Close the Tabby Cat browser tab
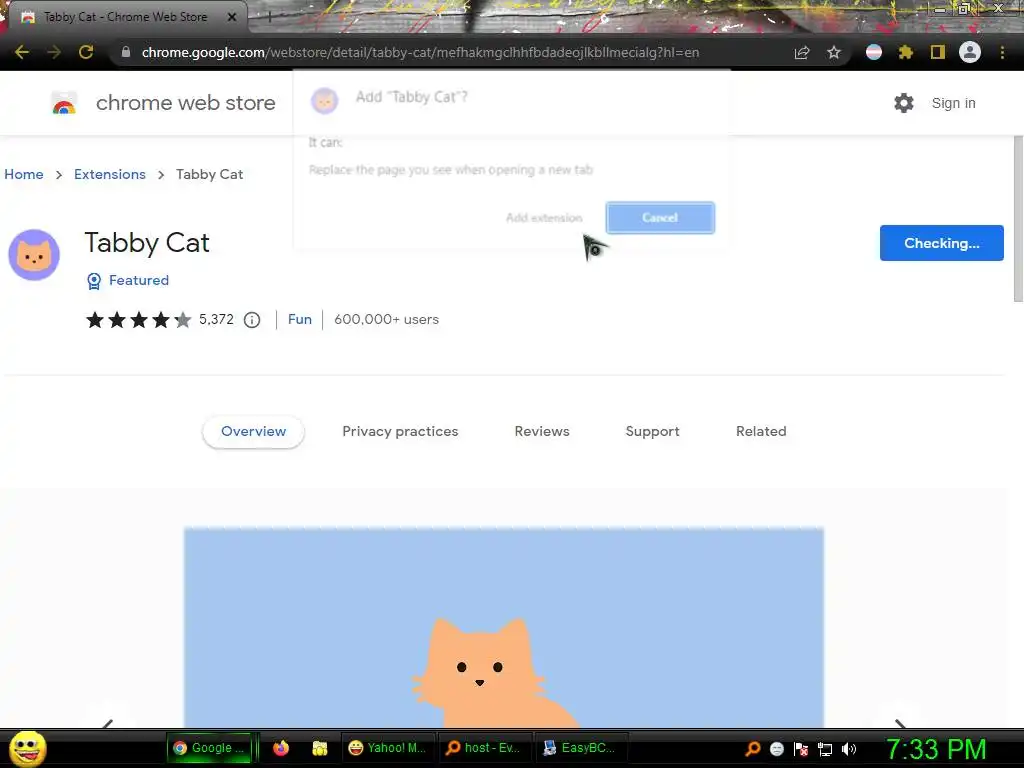 [x=231, y=17]
